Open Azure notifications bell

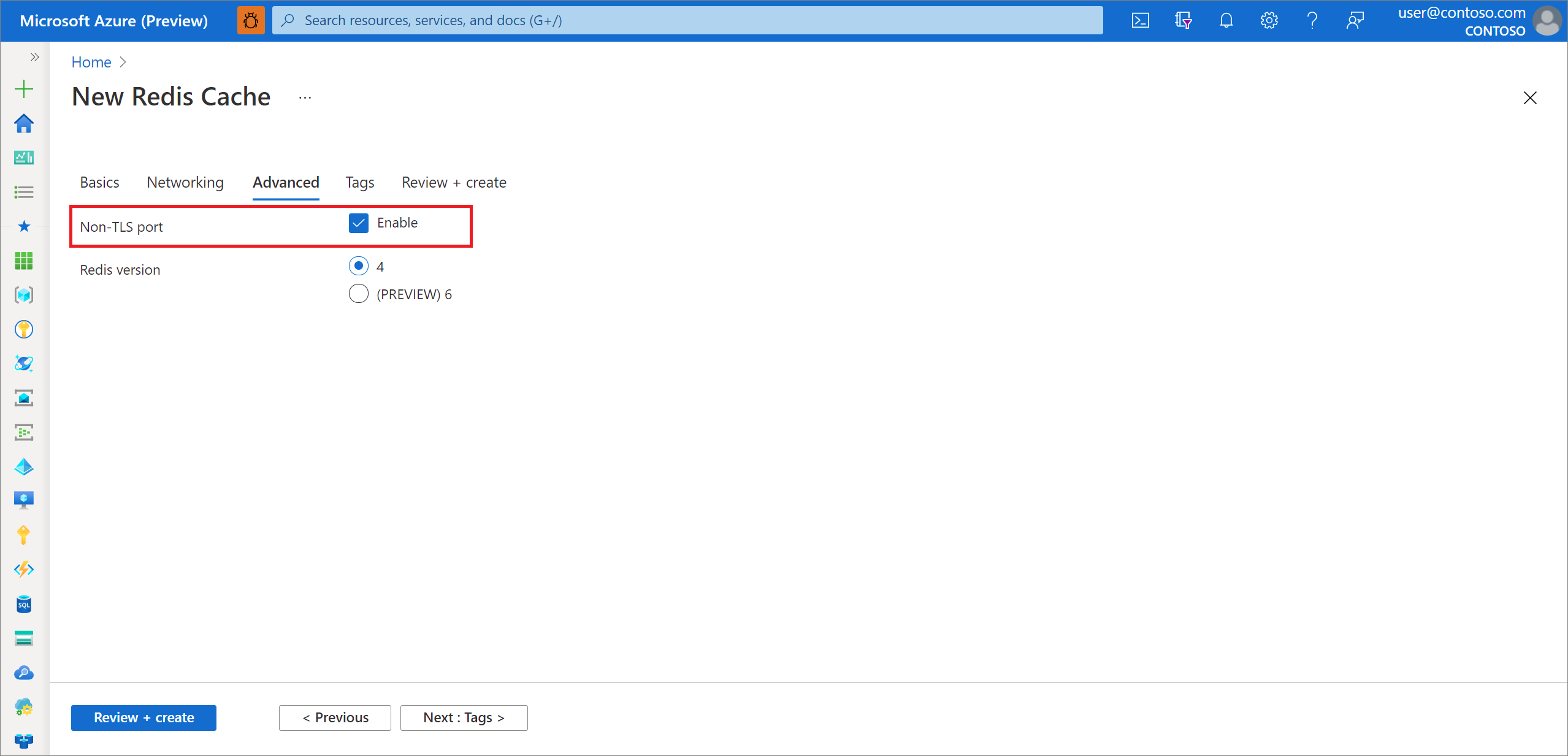[x=1226, y=20]
